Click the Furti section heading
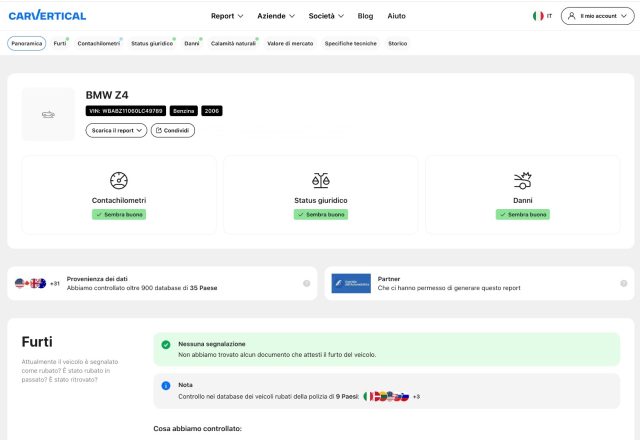 click(x=37, y=342)
